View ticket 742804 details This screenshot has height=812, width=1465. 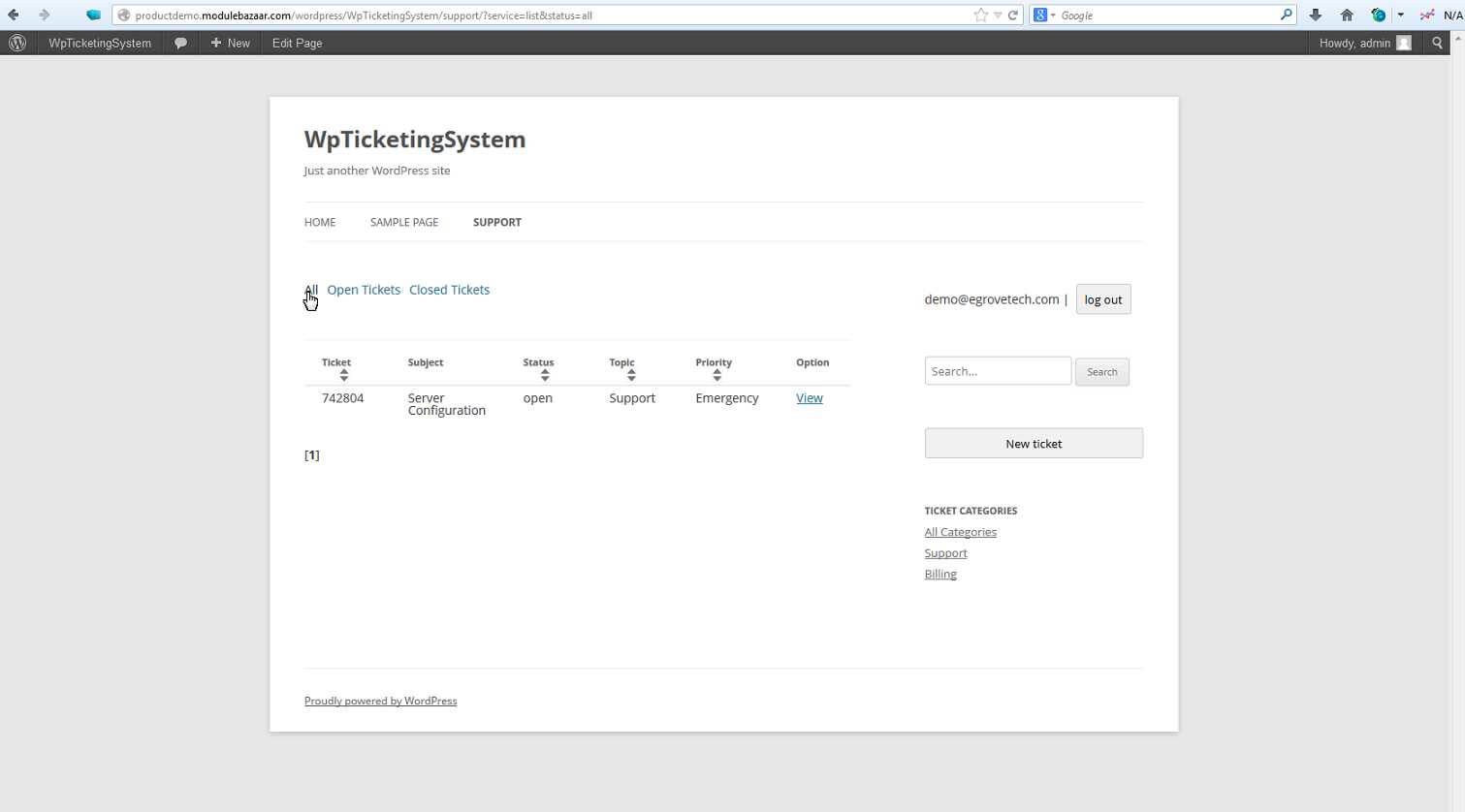(x=810, y=398)
